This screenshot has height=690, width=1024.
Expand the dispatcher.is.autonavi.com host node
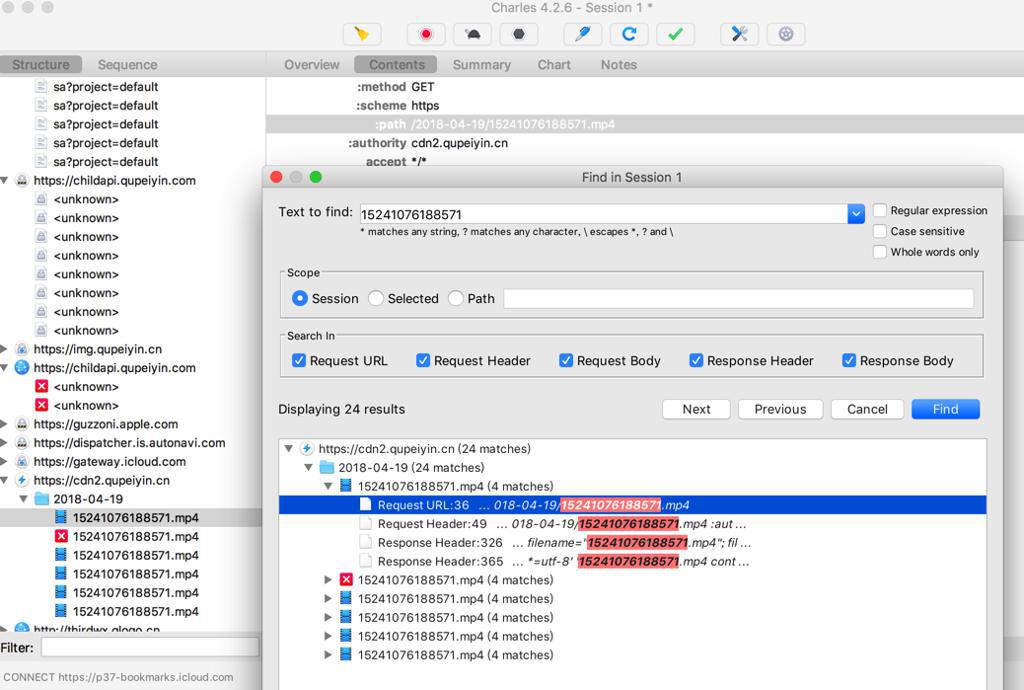(4, 443)
